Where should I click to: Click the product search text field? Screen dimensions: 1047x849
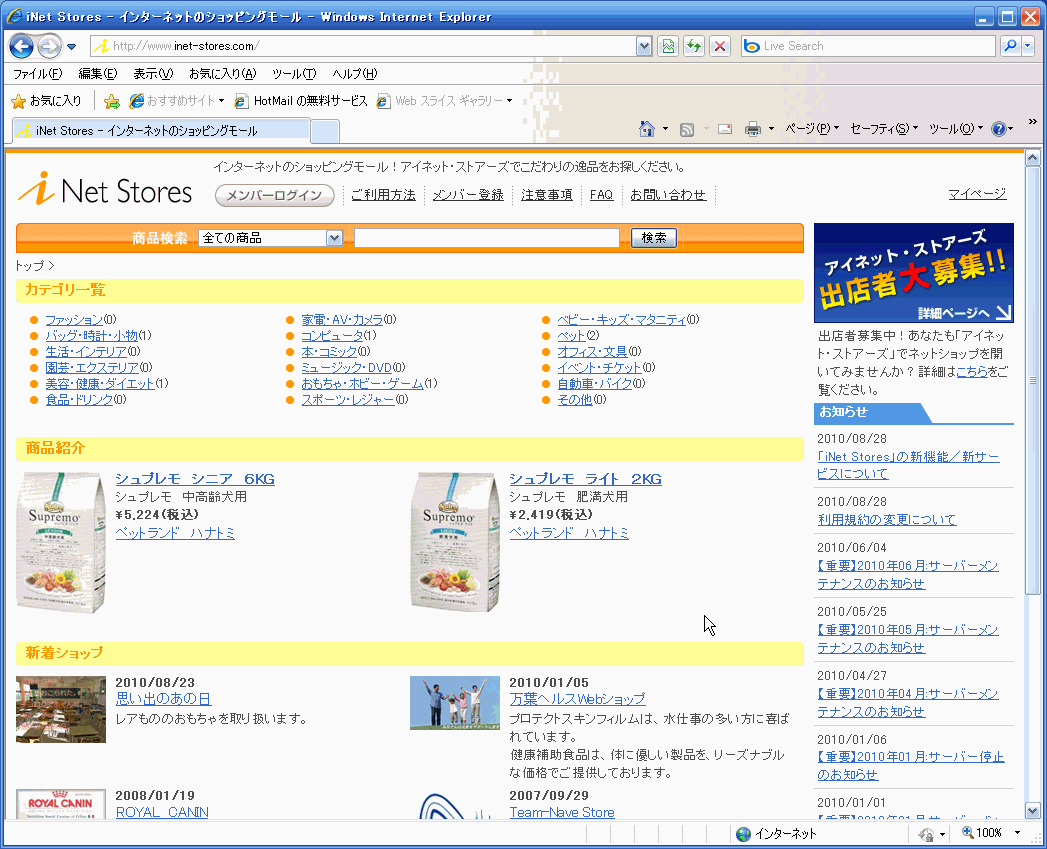click(x=487, y=238)
